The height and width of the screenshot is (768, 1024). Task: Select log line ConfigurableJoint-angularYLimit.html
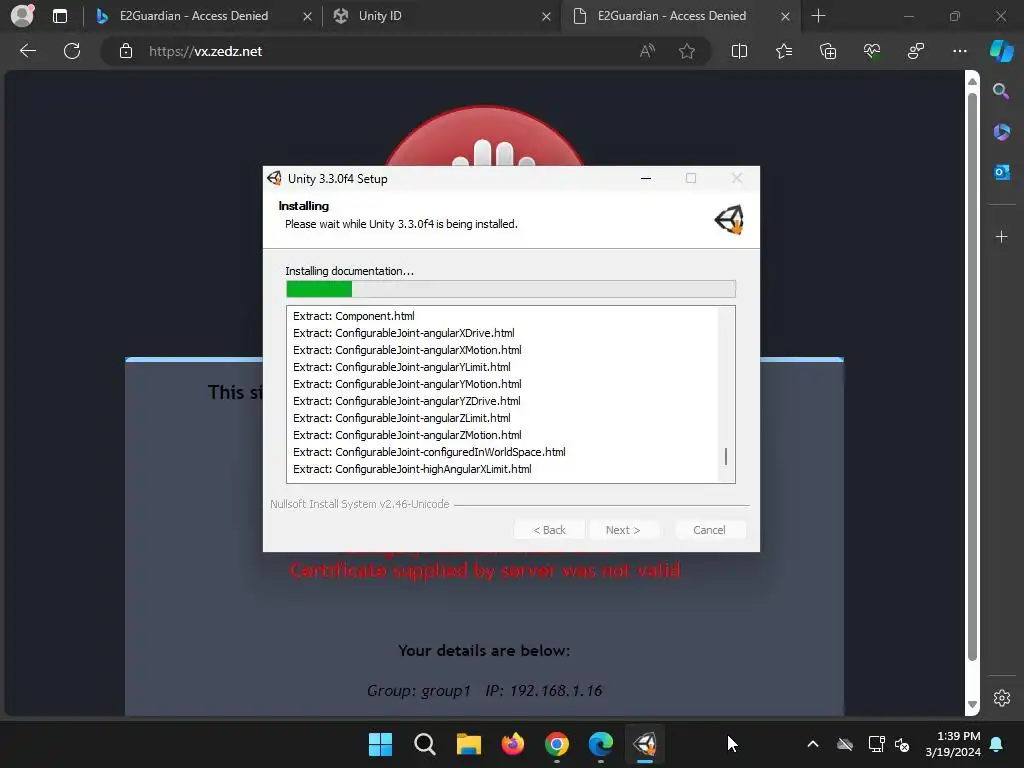pos(402,367)
